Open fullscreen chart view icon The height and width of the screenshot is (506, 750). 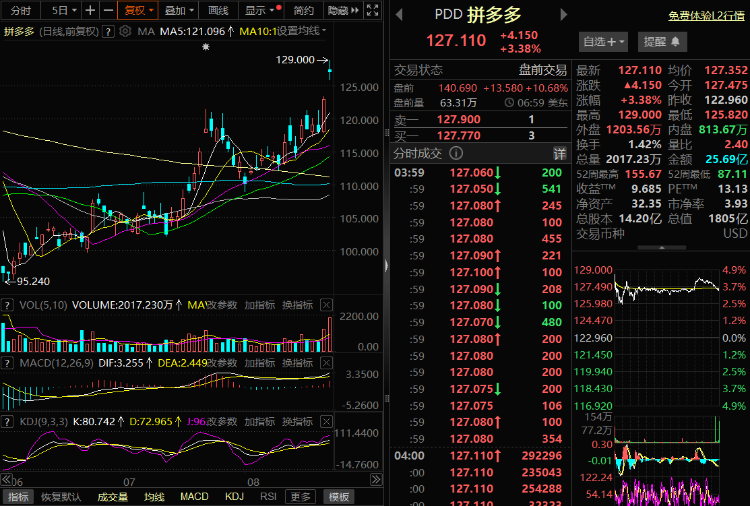pyautogui.click(x=372, y=10)
